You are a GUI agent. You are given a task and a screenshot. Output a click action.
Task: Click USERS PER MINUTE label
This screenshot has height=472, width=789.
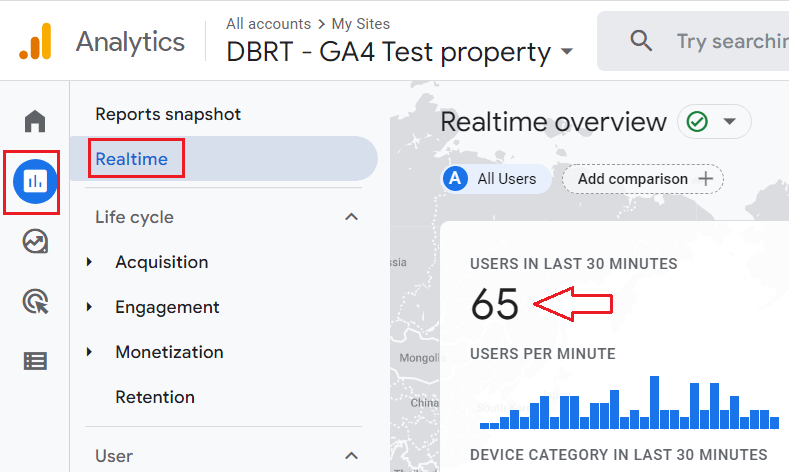click(x=542, y=354)
